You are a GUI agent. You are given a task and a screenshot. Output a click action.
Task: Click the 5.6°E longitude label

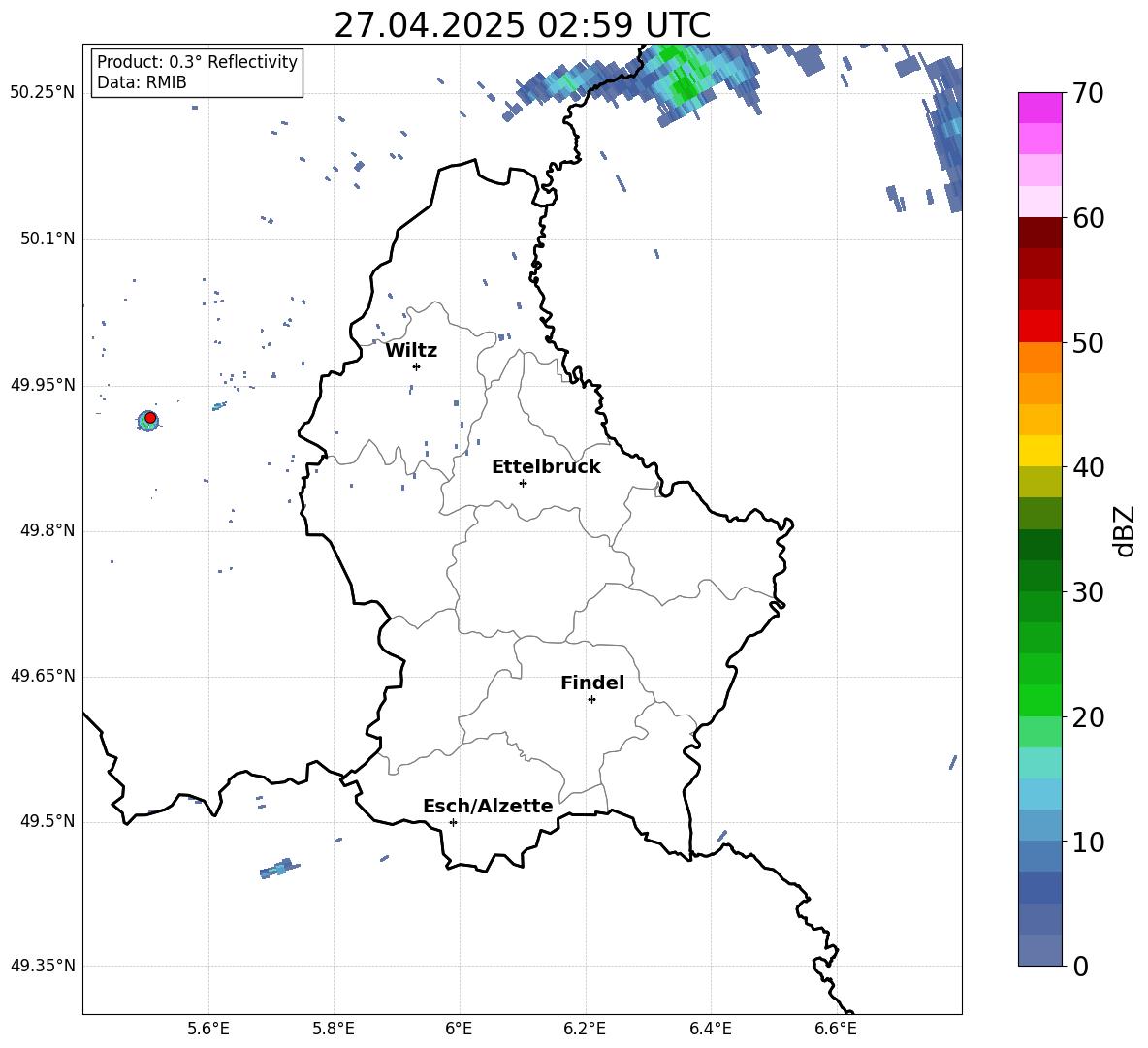click(x=208, y=1029)
